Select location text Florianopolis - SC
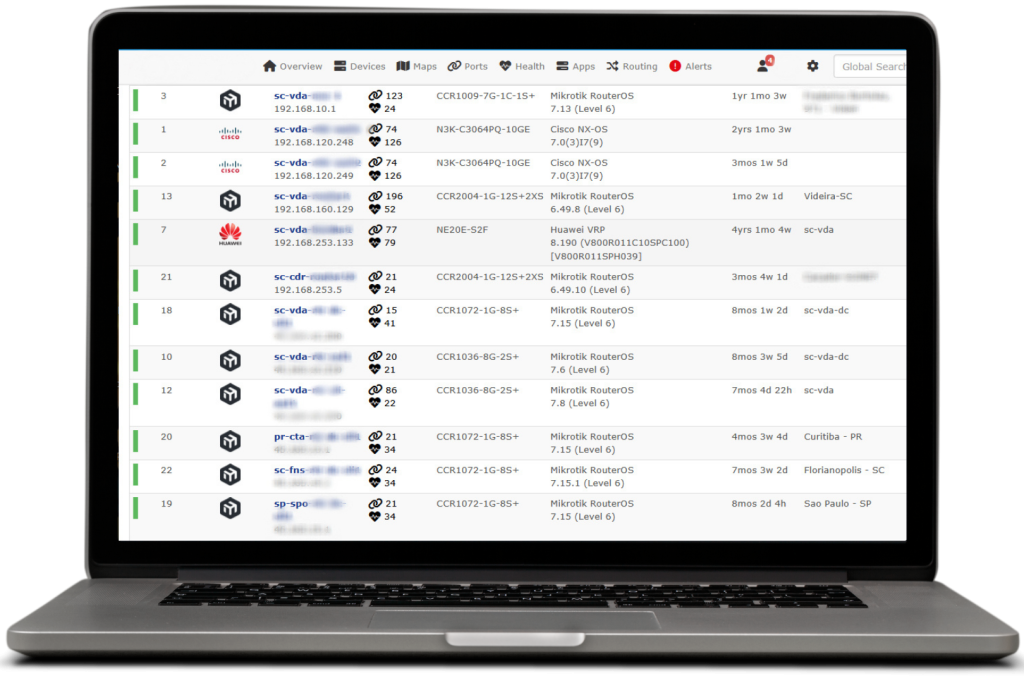The width and height of the screenshot is (1024, 683). click(x=844, y=469)
